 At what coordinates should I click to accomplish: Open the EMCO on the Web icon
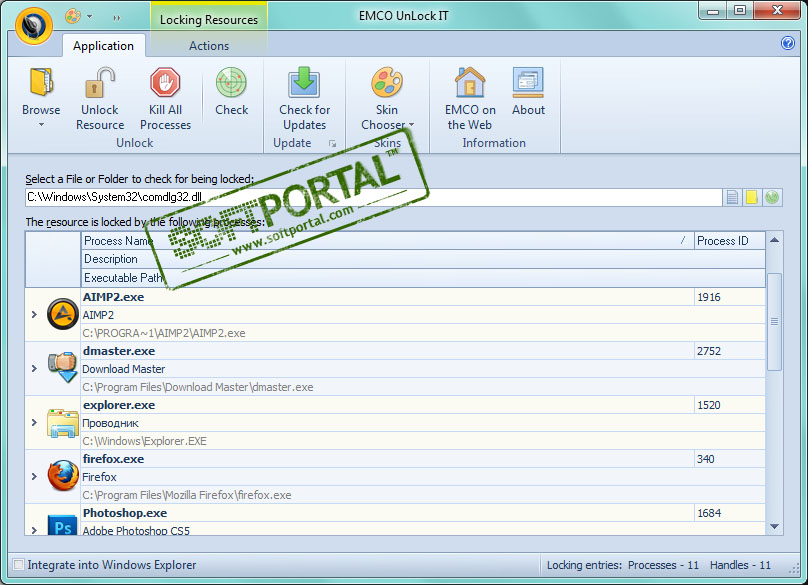pos(470,84)
